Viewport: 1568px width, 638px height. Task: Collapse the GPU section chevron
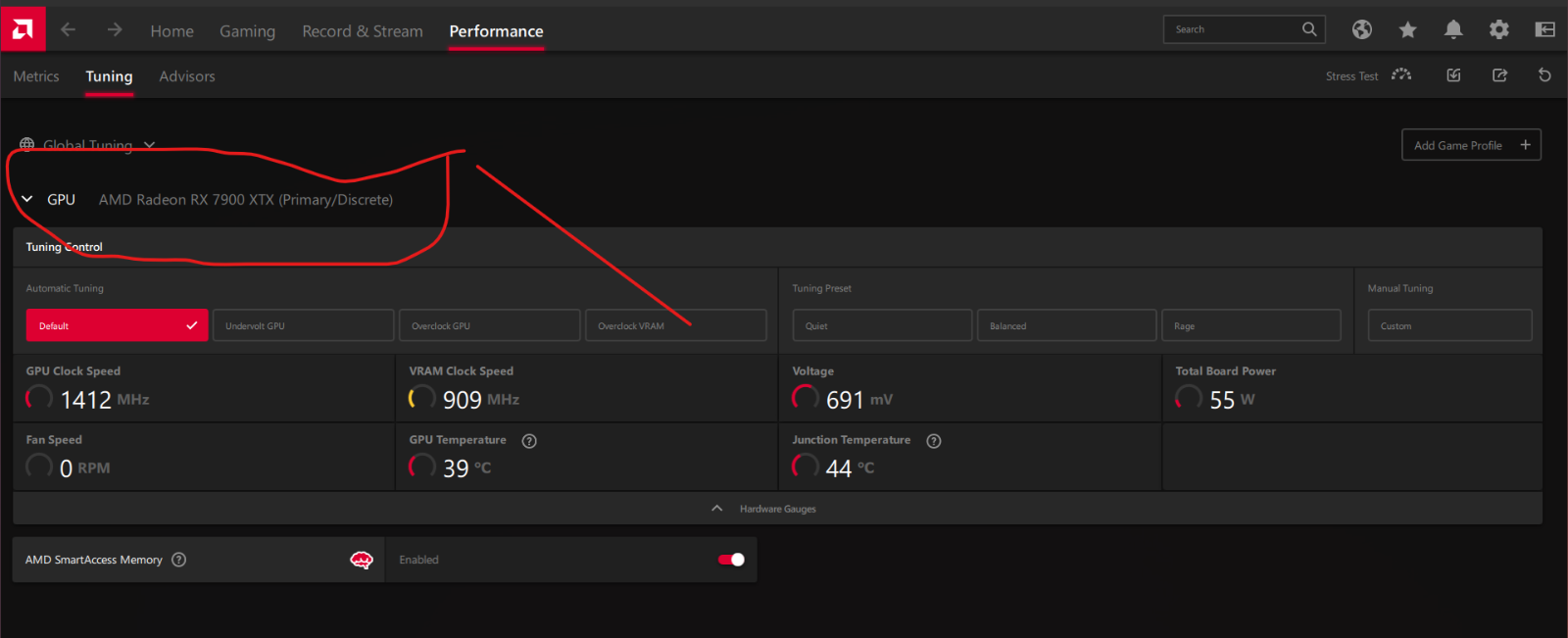[27, 199]
